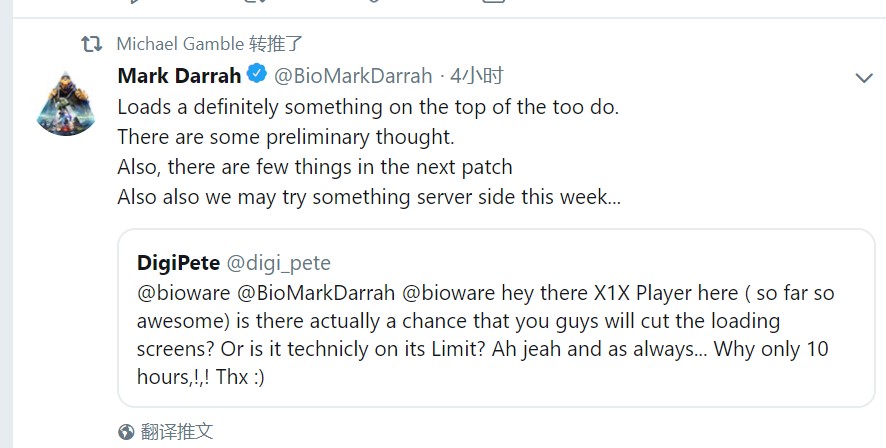Click quoted tweet's final "hours,!,! Thx :)" line

tap(200, 379)
